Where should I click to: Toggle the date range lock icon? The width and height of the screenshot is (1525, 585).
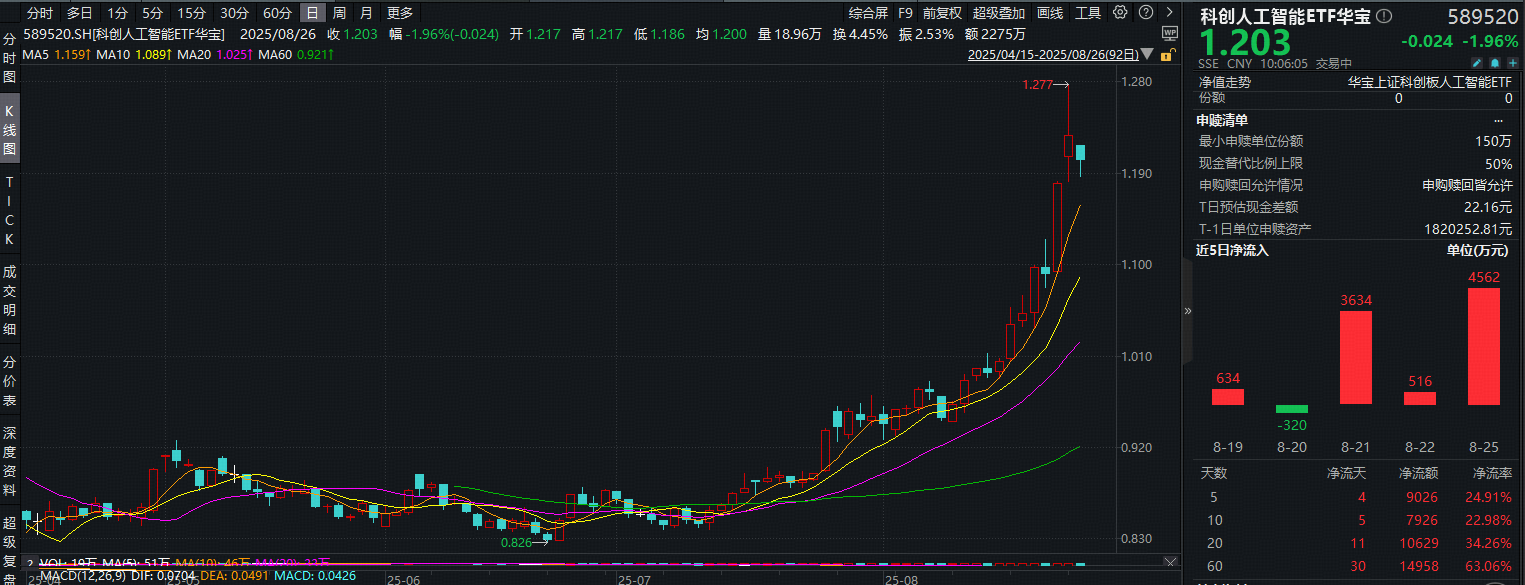click(x=1168, y=54)
